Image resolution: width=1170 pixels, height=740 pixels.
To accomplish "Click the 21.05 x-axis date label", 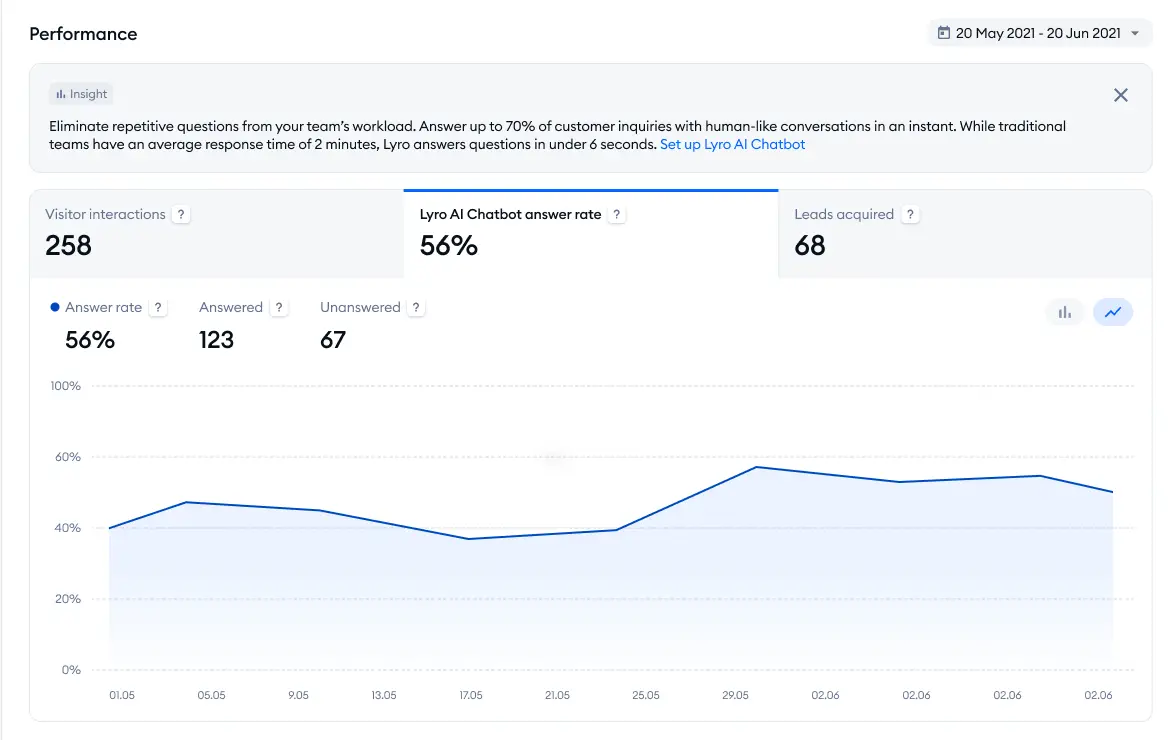I will (557, 695).
